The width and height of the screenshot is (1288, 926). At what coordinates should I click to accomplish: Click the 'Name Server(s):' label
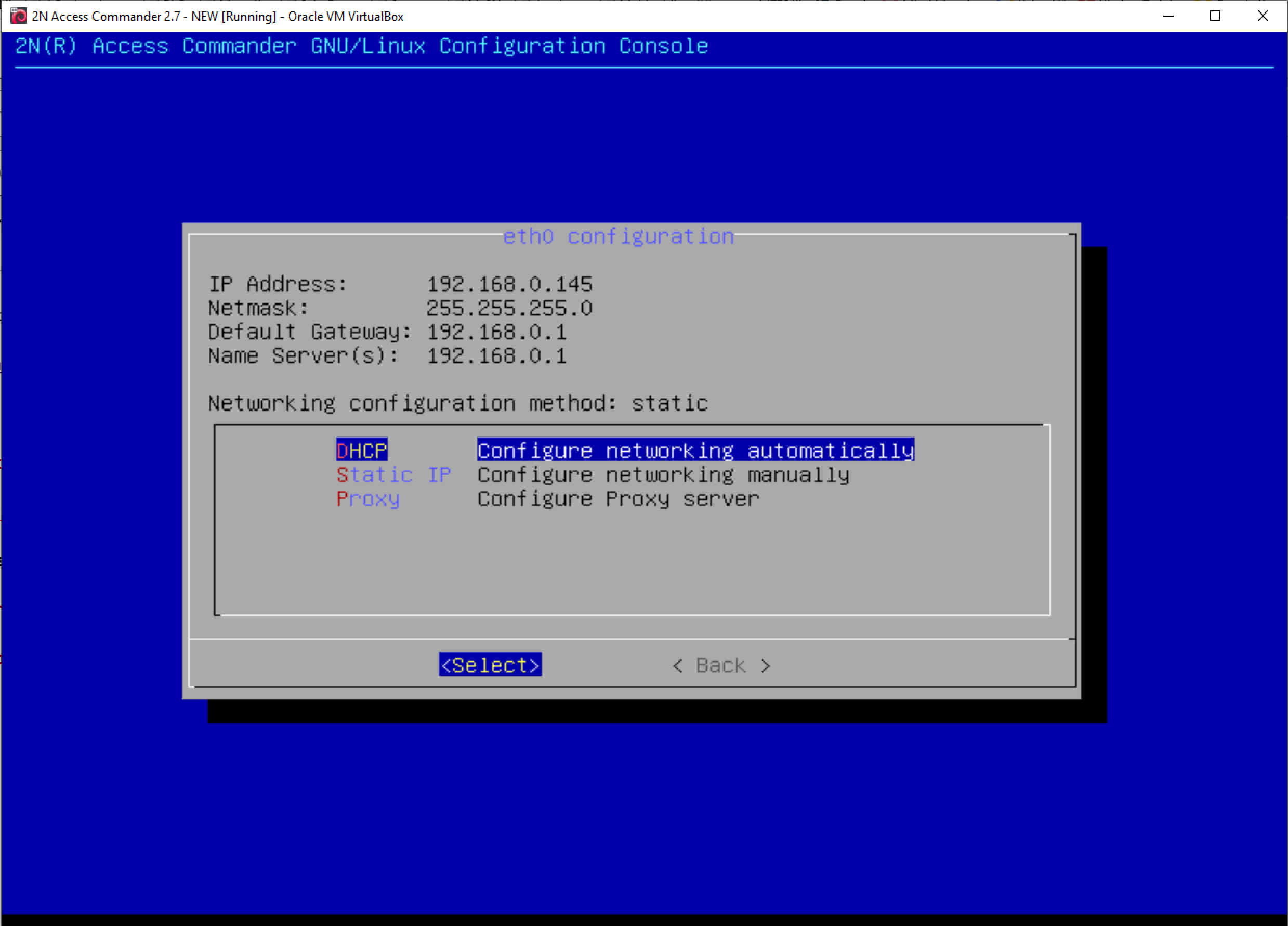303,355
